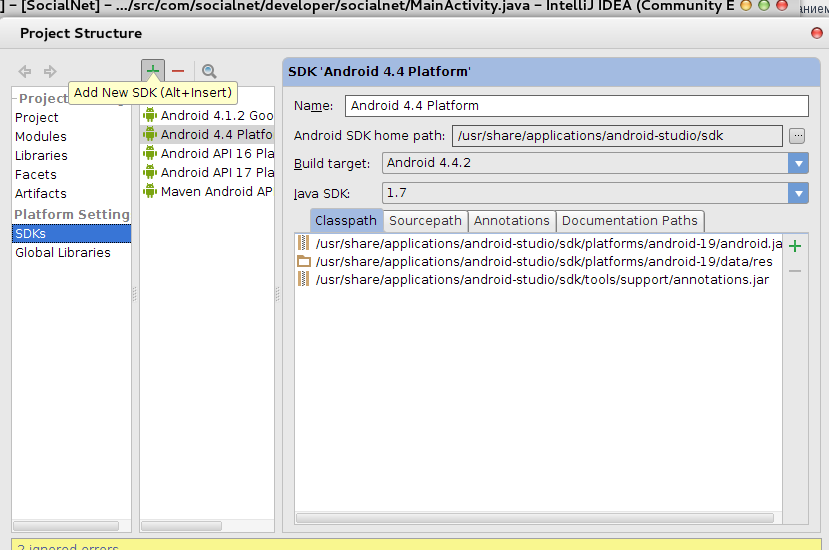Viewport: 829px width, 550px height.
Task: Open Facets in the sidebar
Action: pos(35,175)
